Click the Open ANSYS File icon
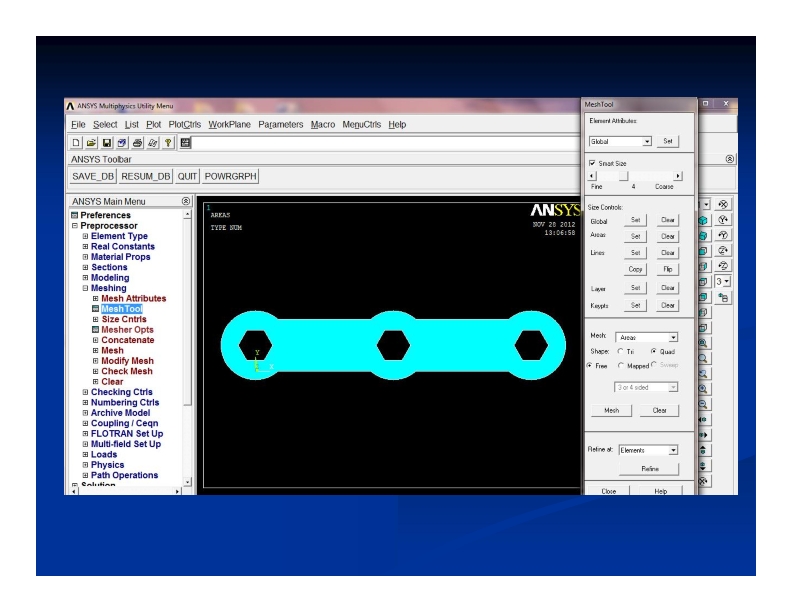This screenshot has height=612, width=792. pyautogui.click(x=91, y=143)
